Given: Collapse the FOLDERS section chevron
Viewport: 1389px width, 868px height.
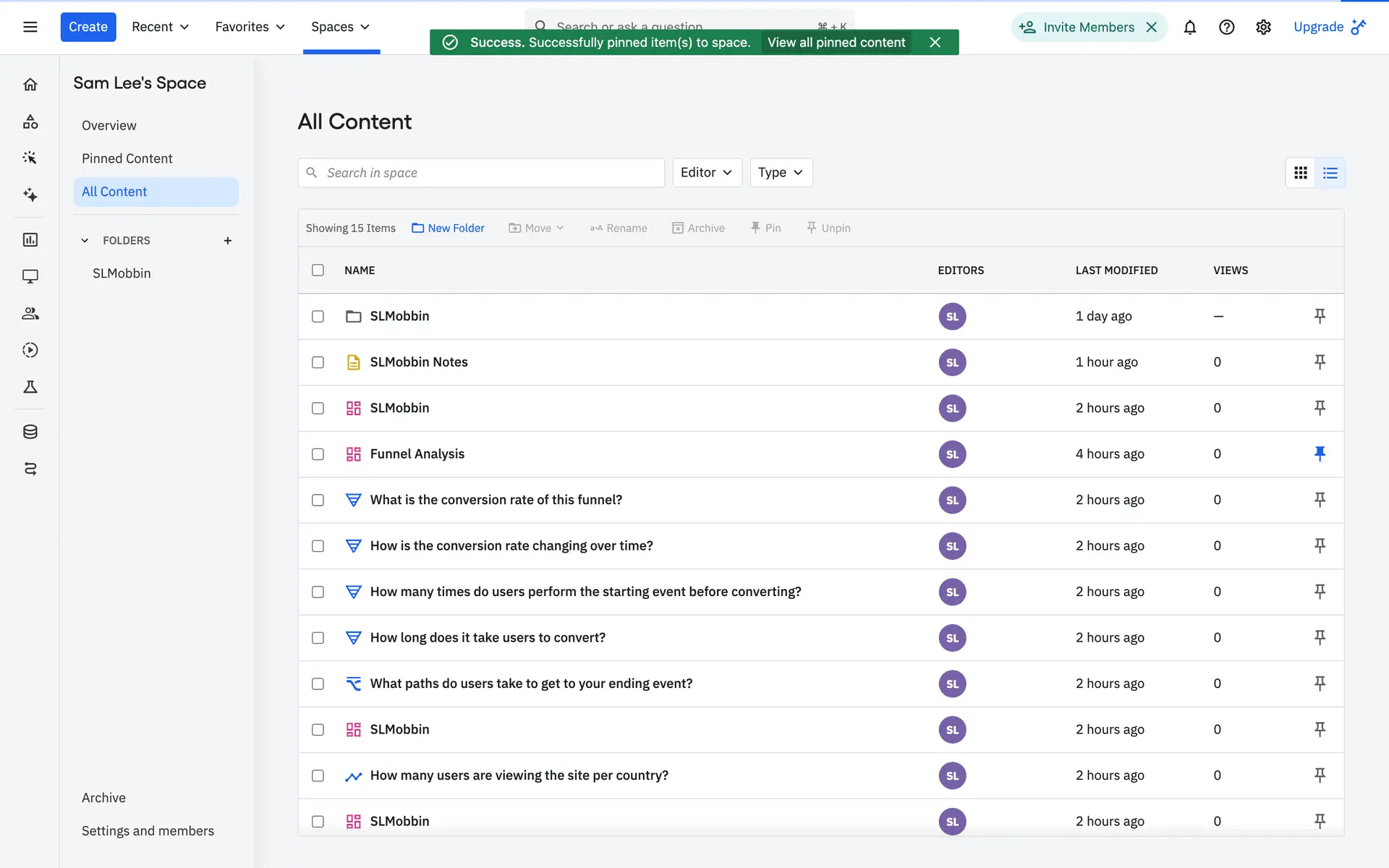Looking at the screenshot, I should click(85, 241).
